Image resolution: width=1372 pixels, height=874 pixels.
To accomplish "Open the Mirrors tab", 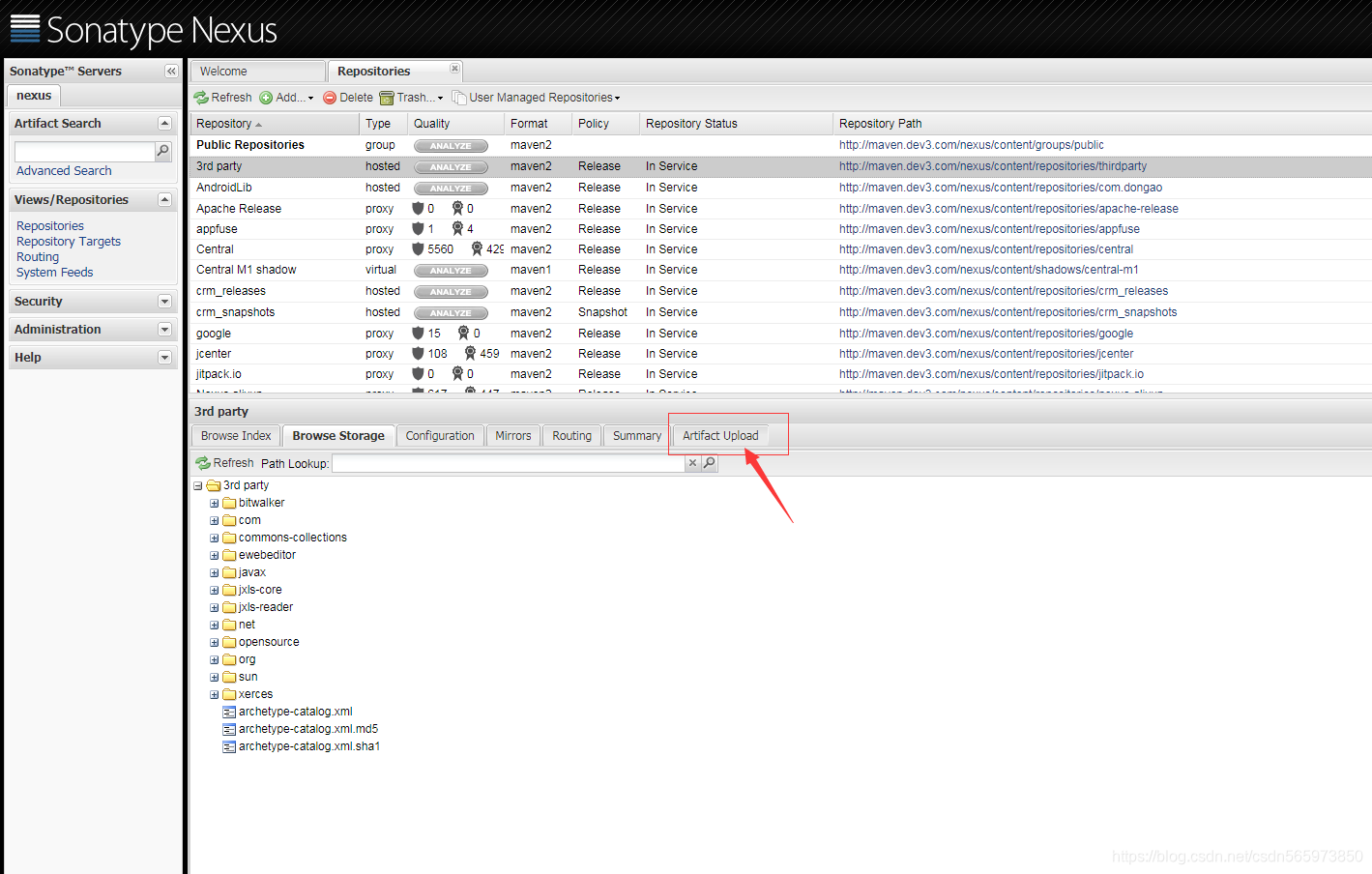I will pyautogui.click(x=513, y=436).
